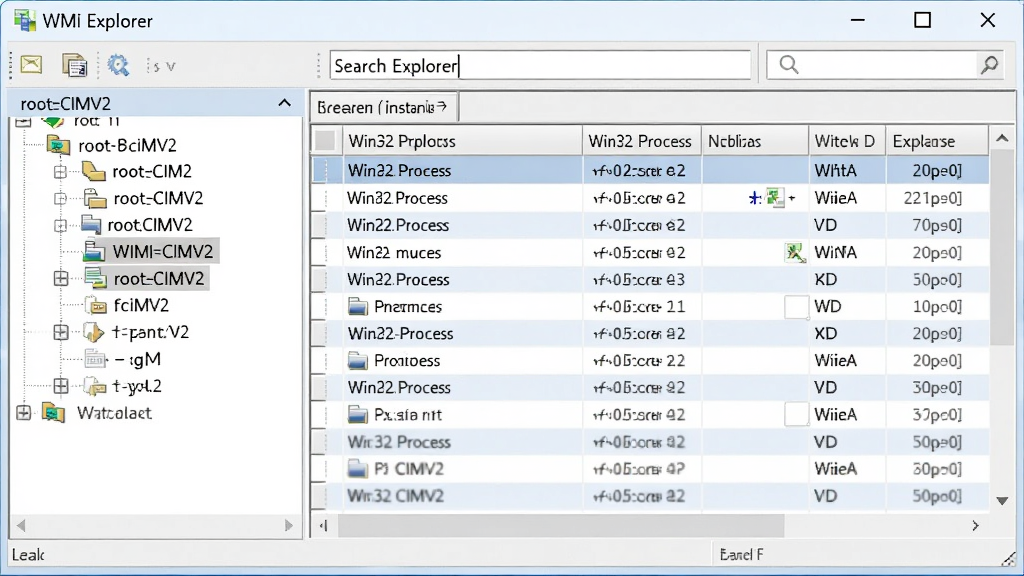Check the empty box in the WD row

click(x=797, y=307)
